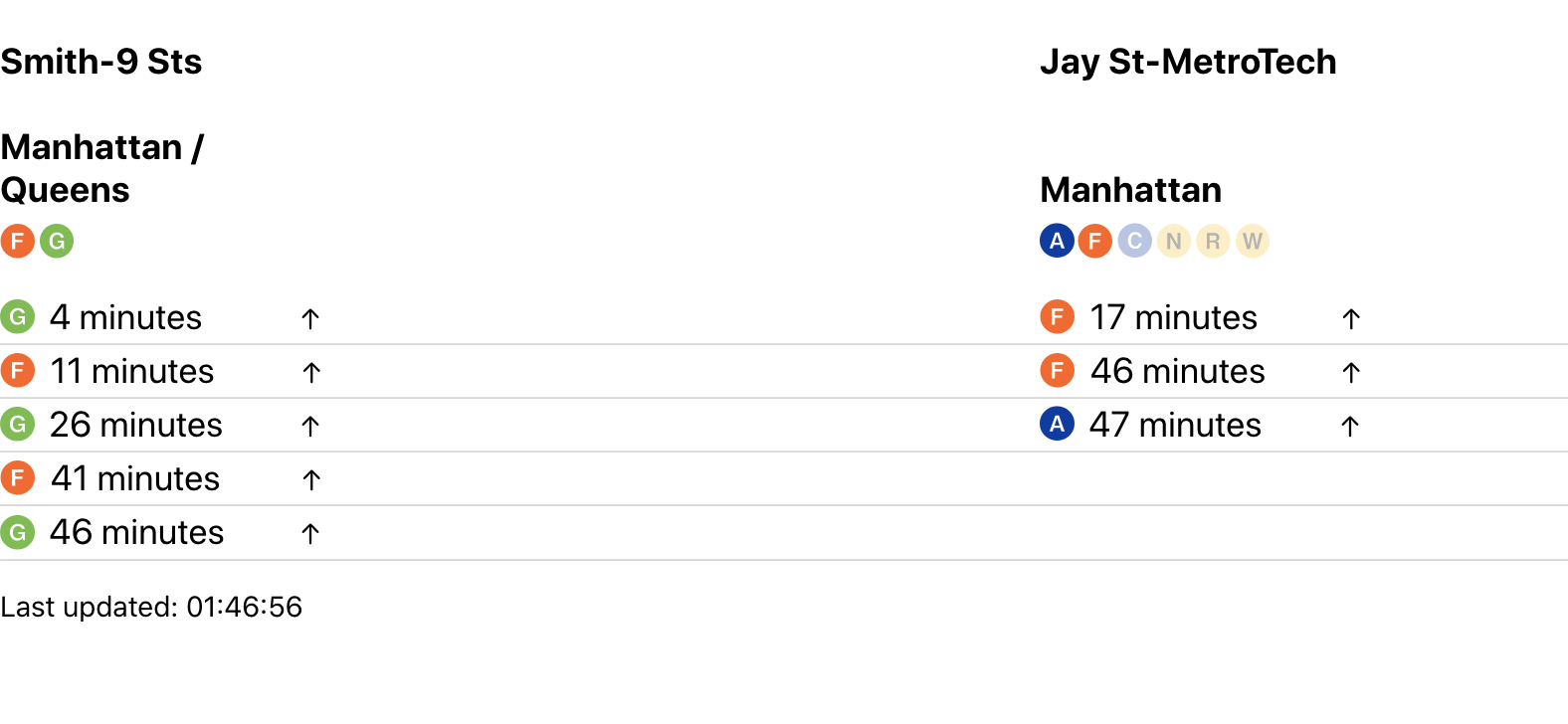Select the F line icon under Smith-9 Sts

point(18,241)
